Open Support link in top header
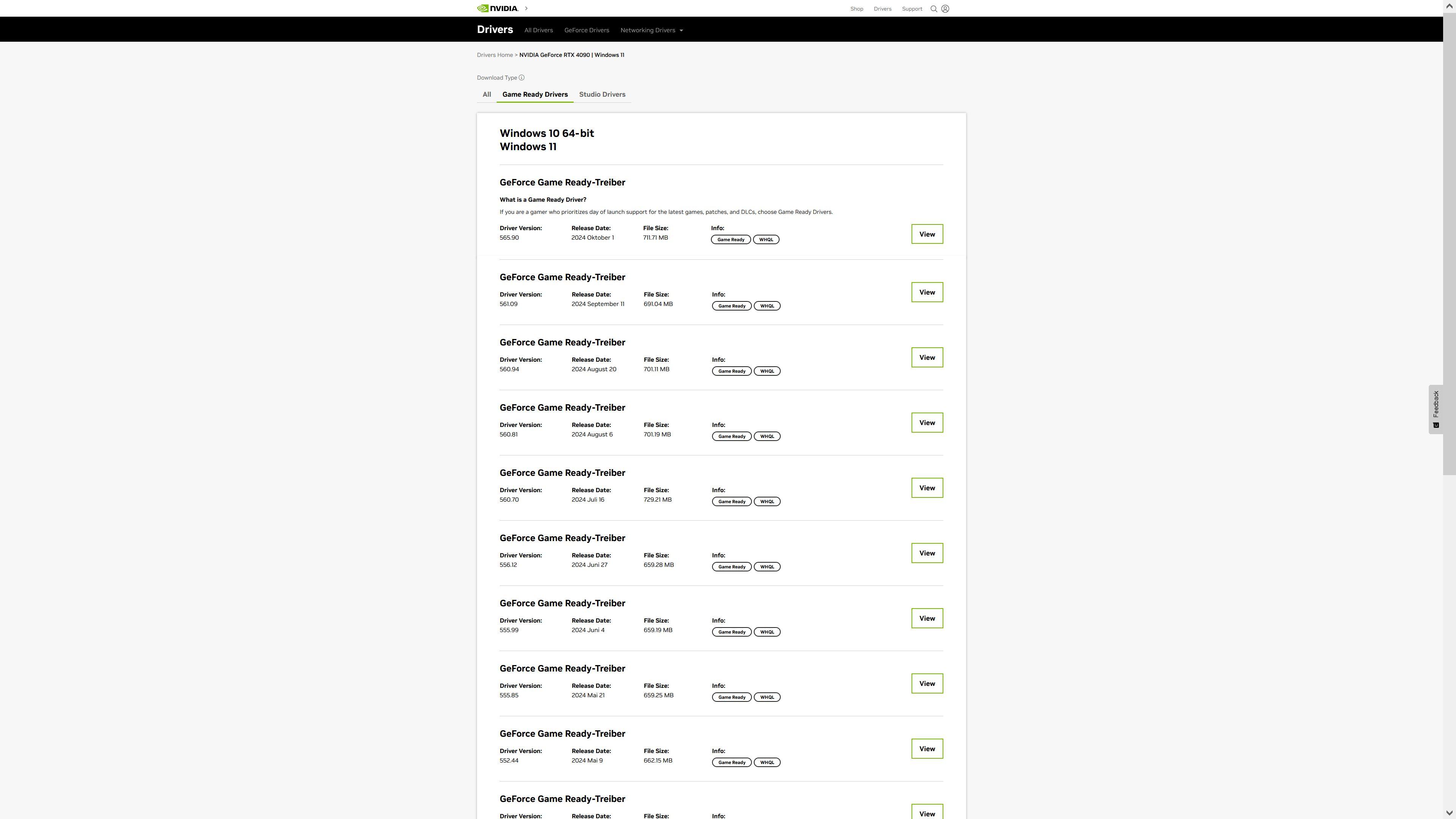Viewport: 1456px width, 819px height. click(x=912, y=9)
